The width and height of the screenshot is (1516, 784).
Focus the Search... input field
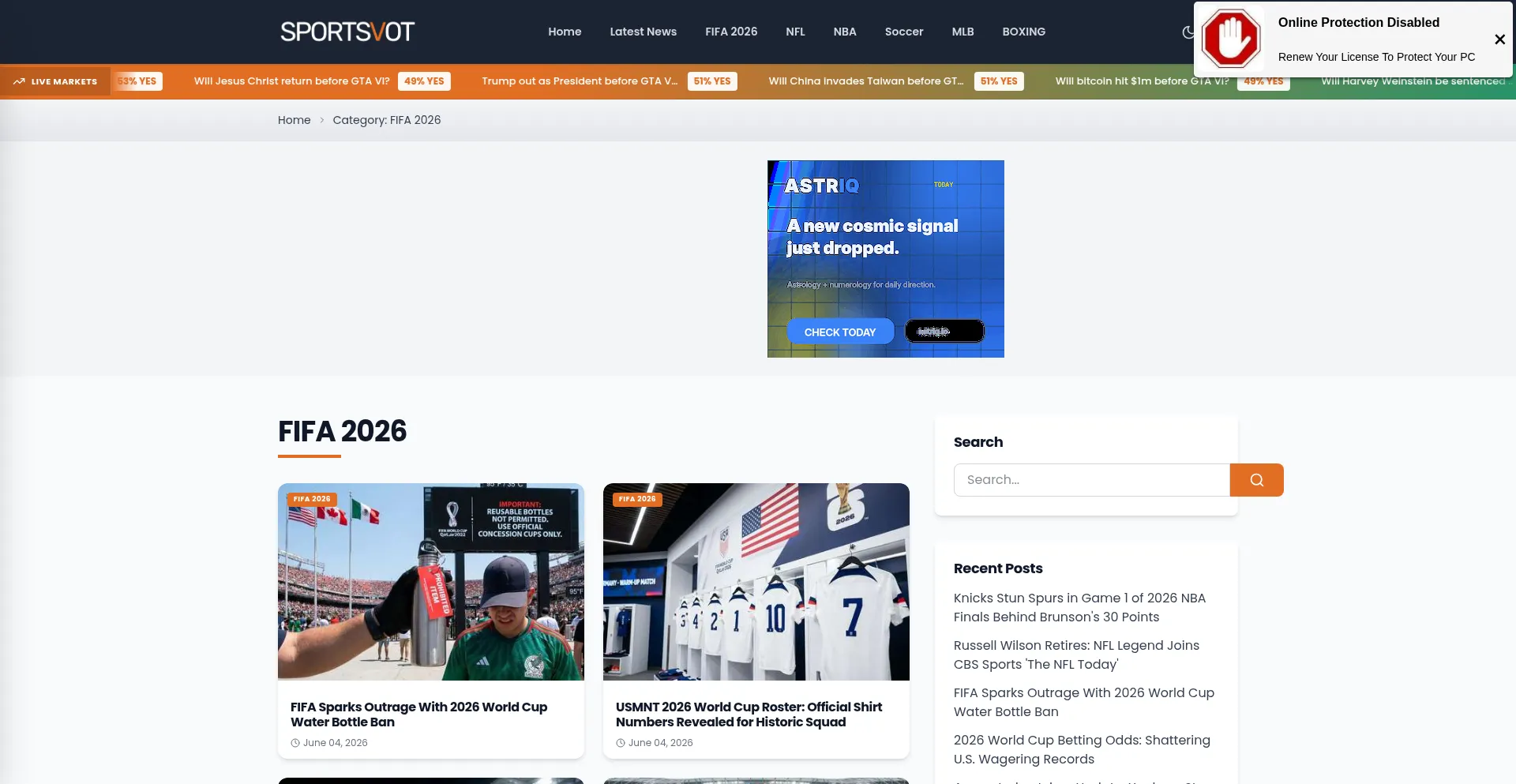1092,480
